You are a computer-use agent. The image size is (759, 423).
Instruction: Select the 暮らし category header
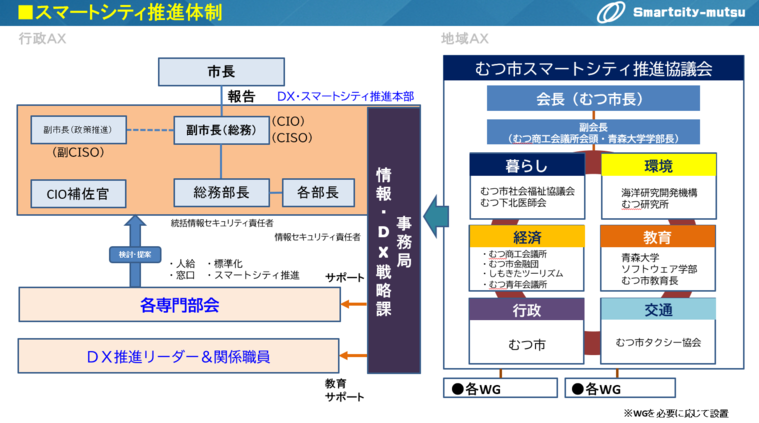pyautogui.click(x=527, y=166)
